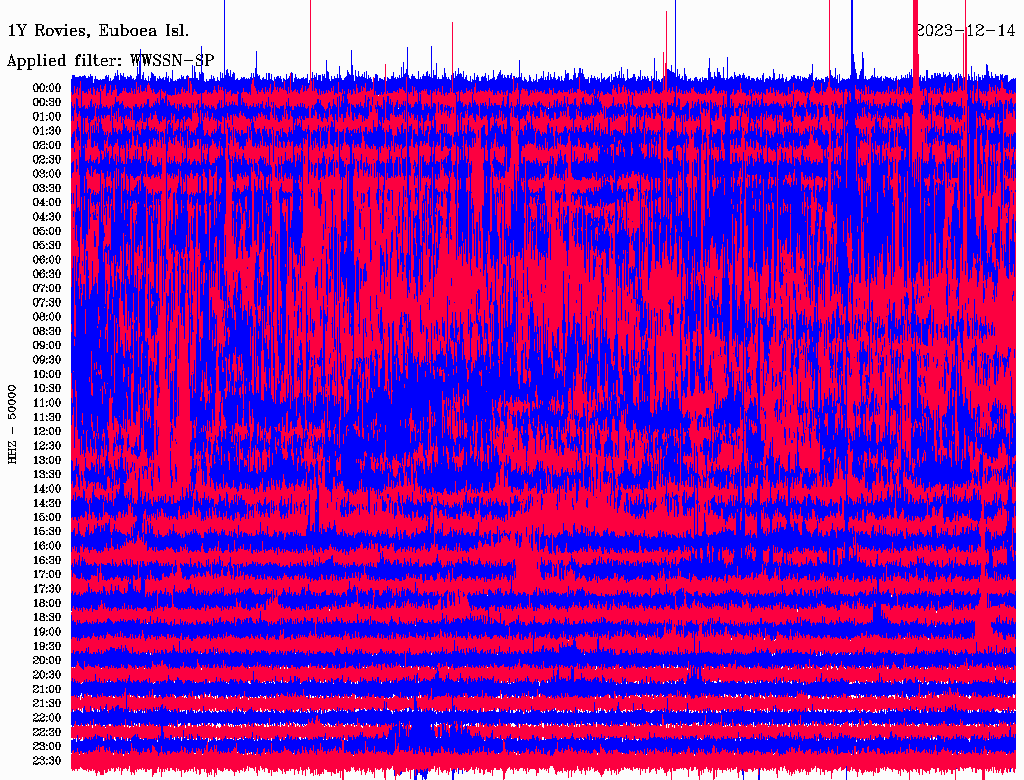Viewport: 1024px width, 780px height.
Task: Select the 07:30 time row label
Action: pos(47,302)
